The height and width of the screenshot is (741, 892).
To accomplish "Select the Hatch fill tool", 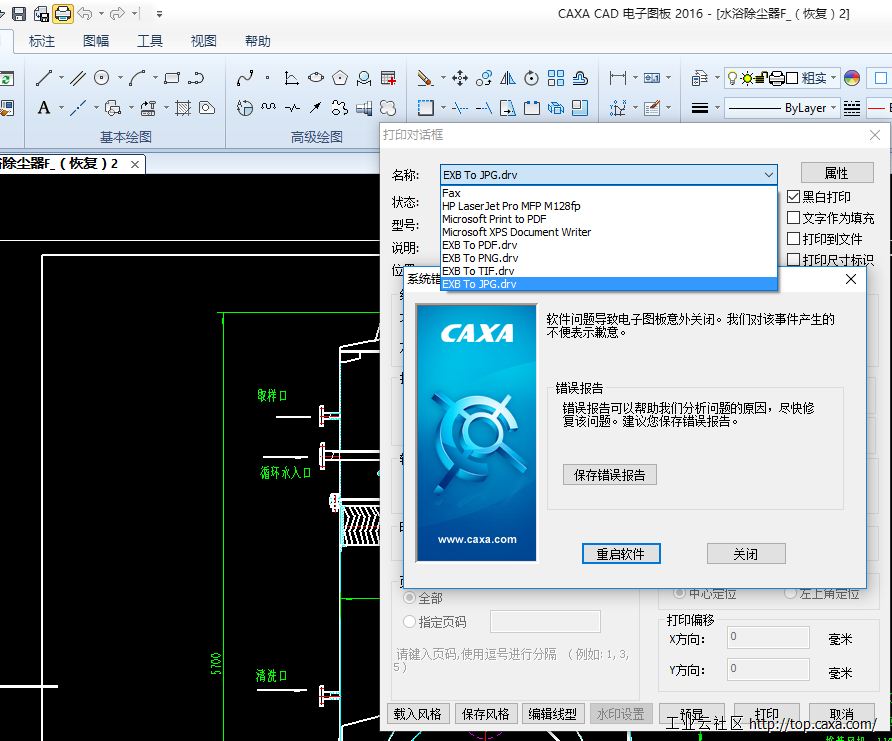I will 183,107.
